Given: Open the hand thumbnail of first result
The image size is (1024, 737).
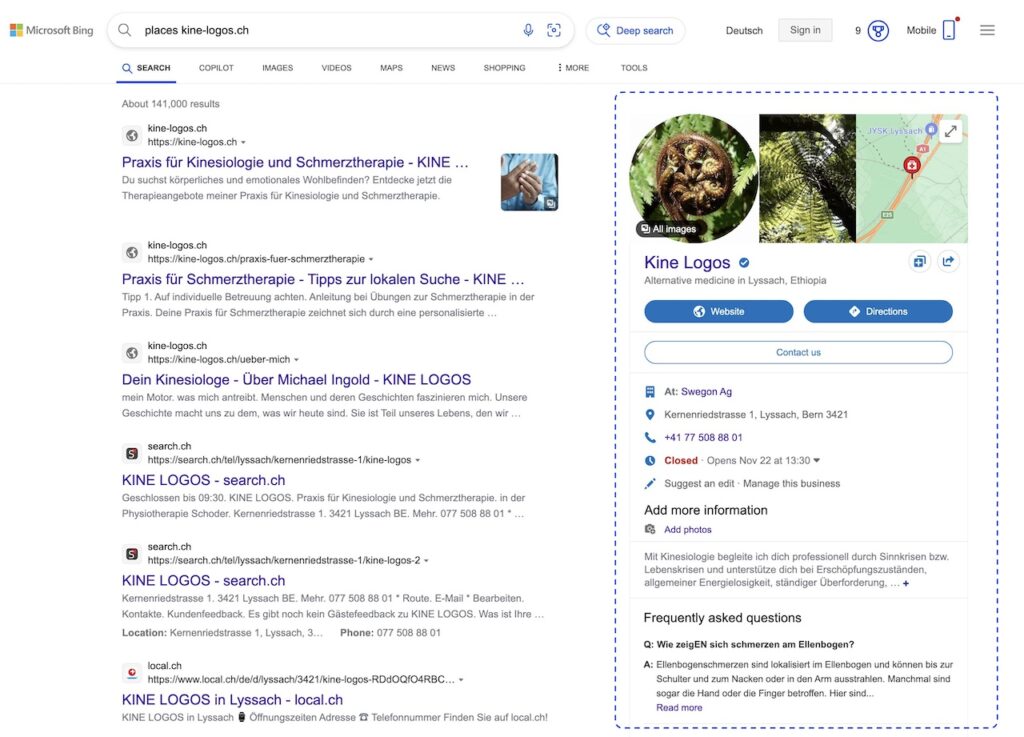Looking at the screenshot, I should click(529, 182).
